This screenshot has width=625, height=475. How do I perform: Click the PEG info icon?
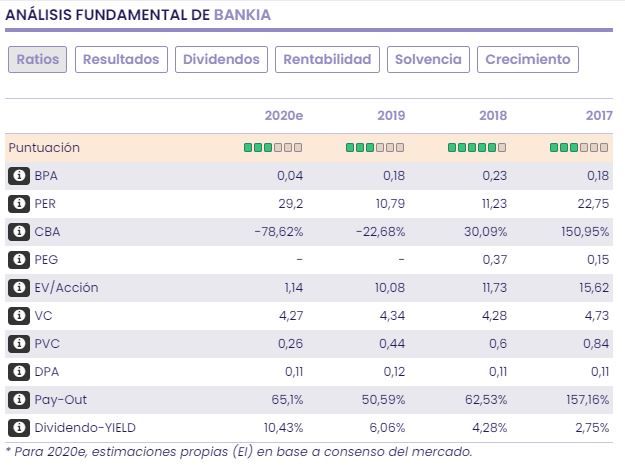point(18,260)
